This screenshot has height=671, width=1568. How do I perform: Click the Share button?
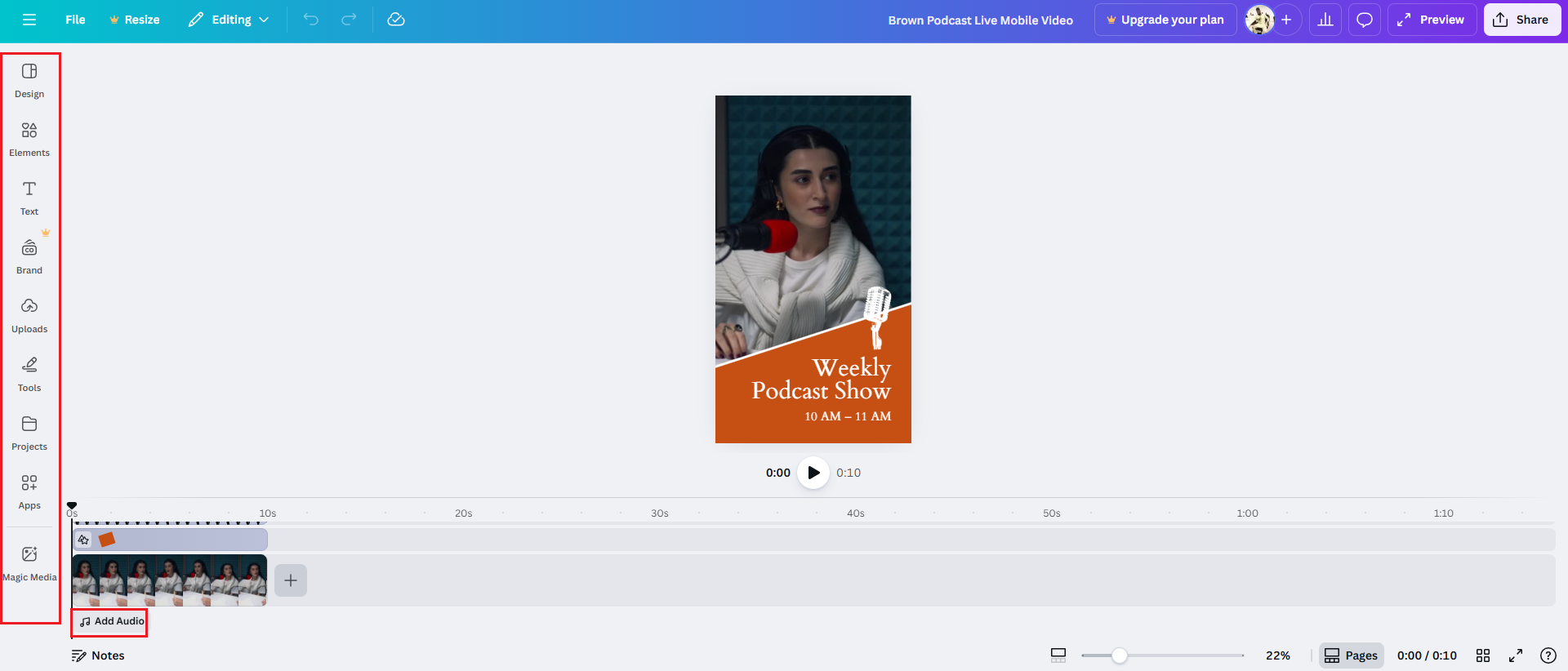click(x=1522, y=20)
